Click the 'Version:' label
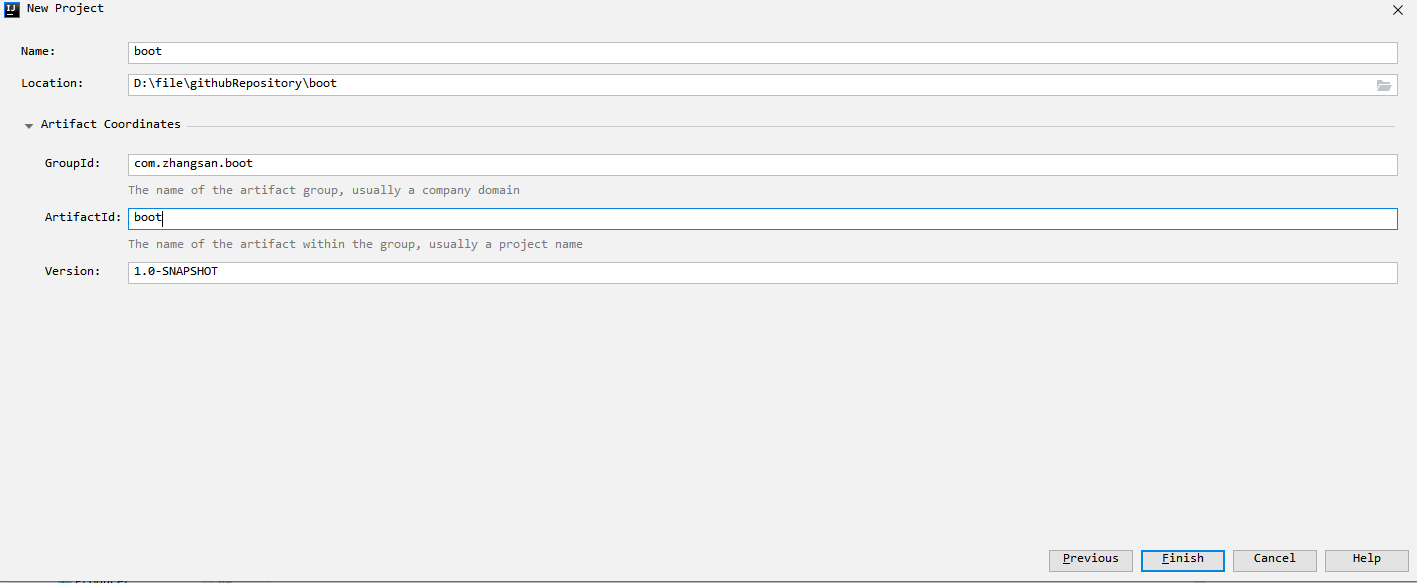Screen dimensions: 1417x583 pos(73,271)
